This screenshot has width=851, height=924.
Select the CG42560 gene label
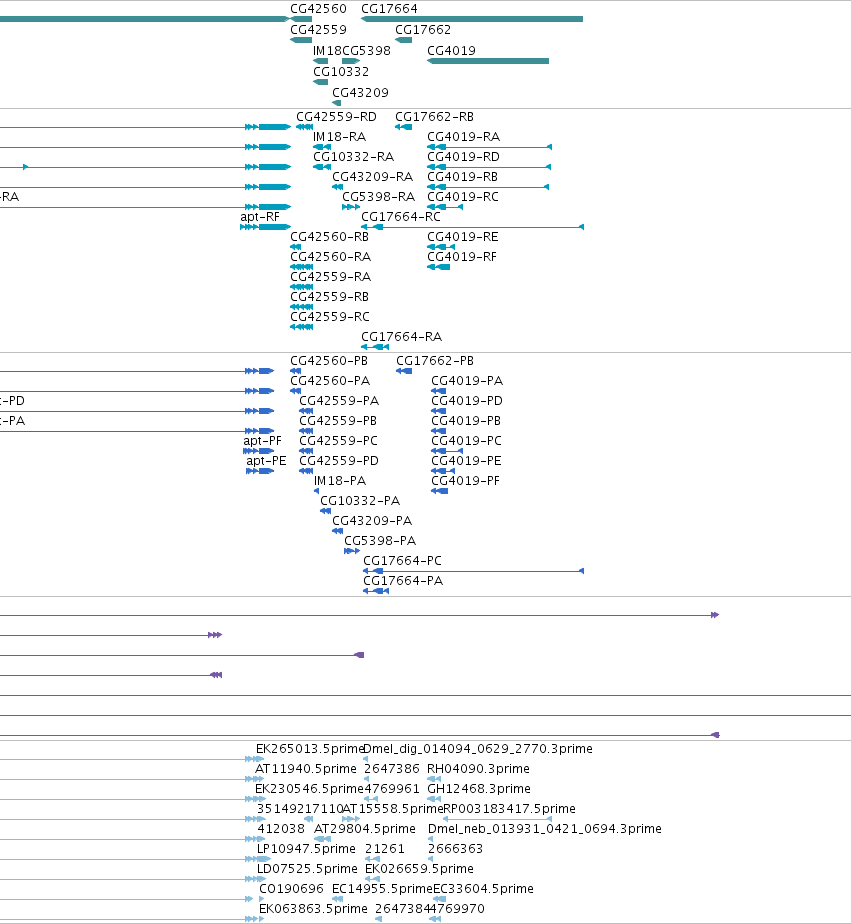(x=318, y=9)
